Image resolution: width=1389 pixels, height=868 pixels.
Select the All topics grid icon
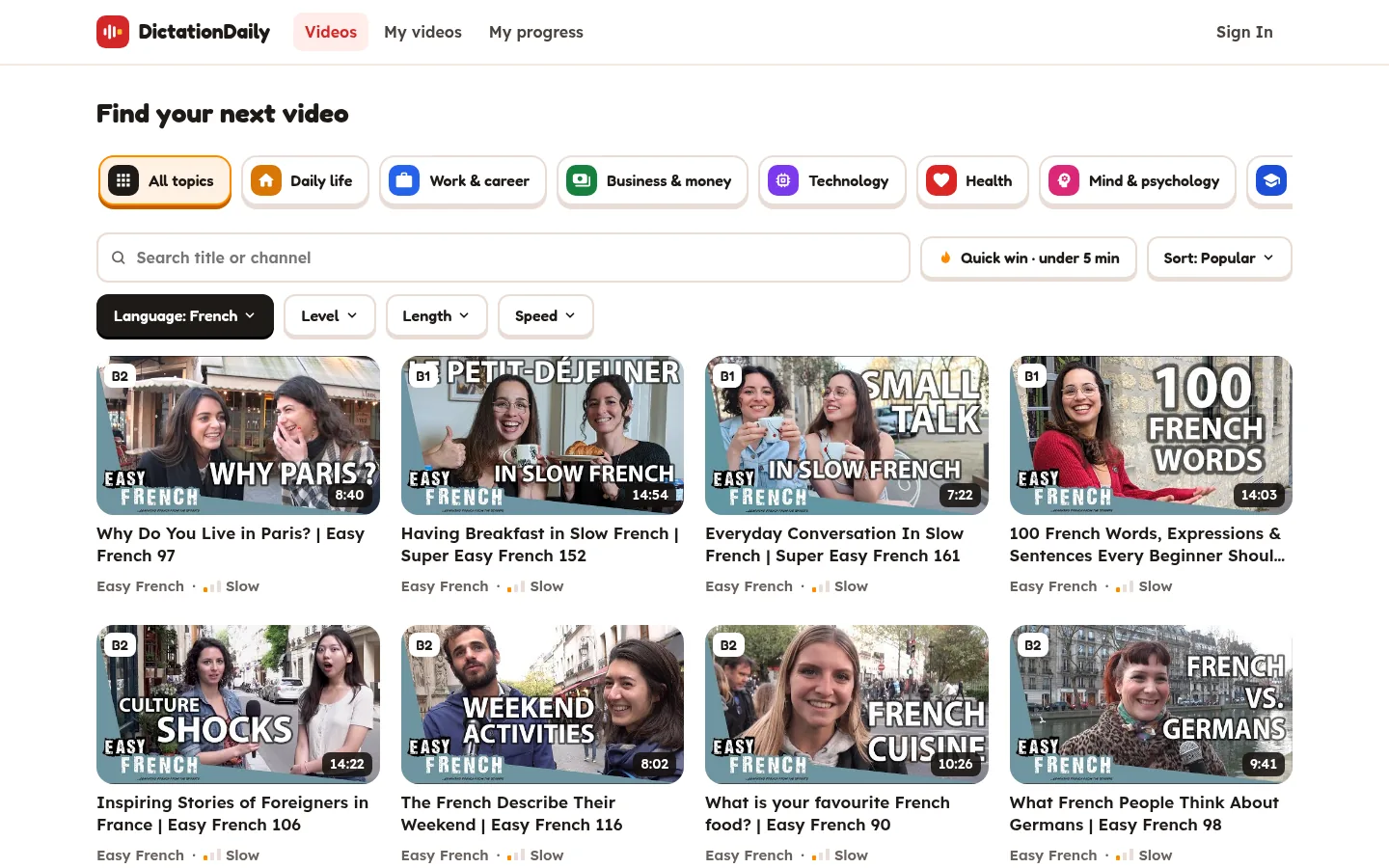coord(123,180)
